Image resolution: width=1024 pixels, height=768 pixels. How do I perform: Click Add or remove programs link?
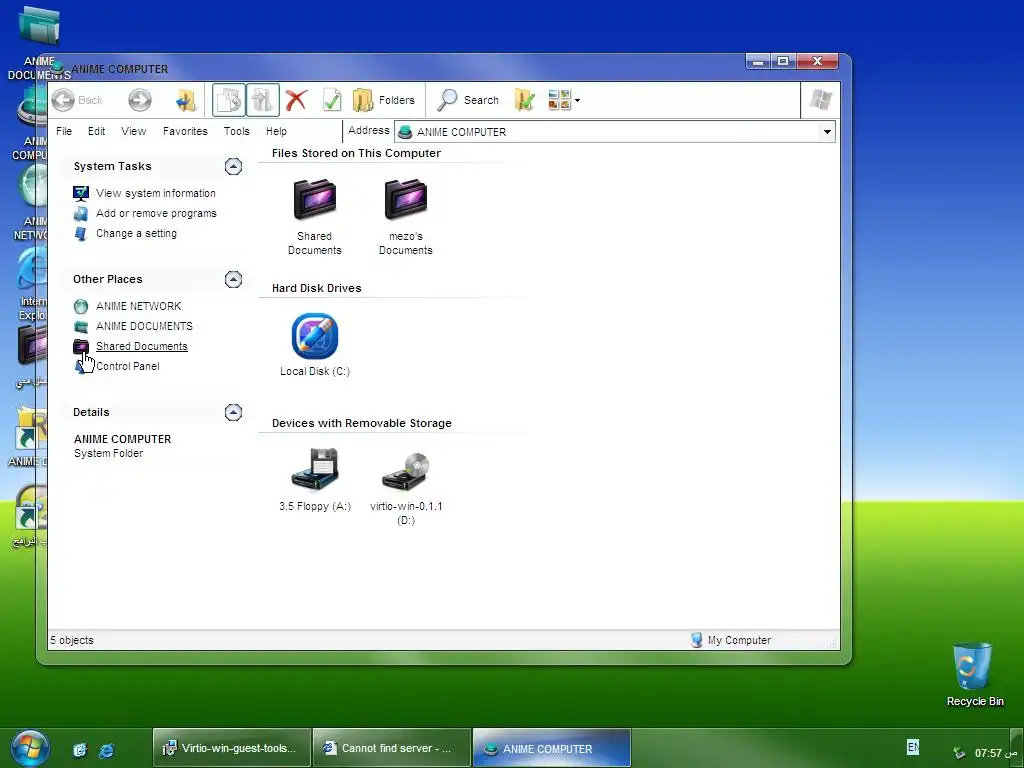(156, 214)
